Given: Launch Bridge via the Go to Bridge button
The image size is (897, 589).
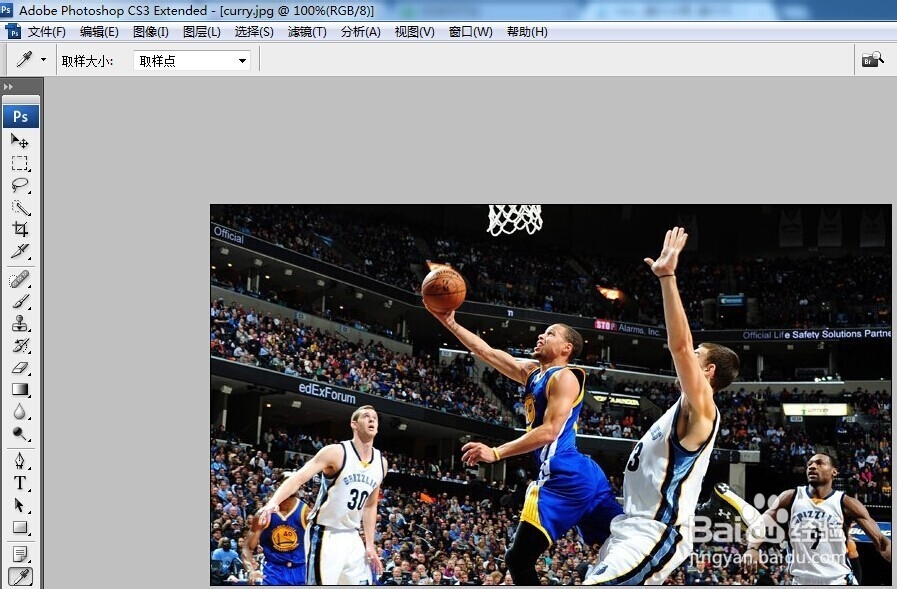Looking at the screenshot, I should pyautogui.click(x=872, y=58).
